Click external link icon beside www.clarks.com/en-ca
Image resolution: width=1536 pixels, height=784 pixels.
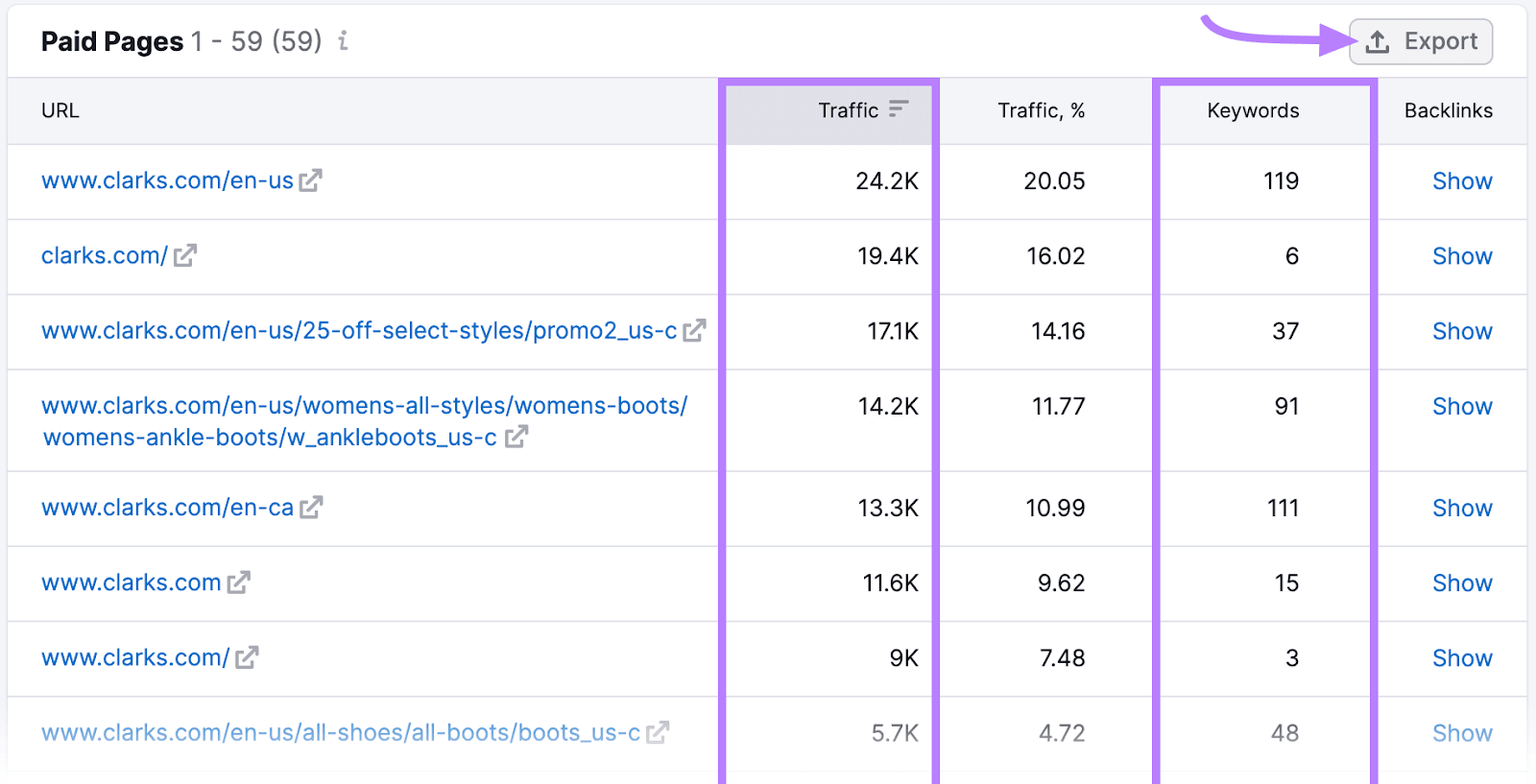(x=311, y=507)
